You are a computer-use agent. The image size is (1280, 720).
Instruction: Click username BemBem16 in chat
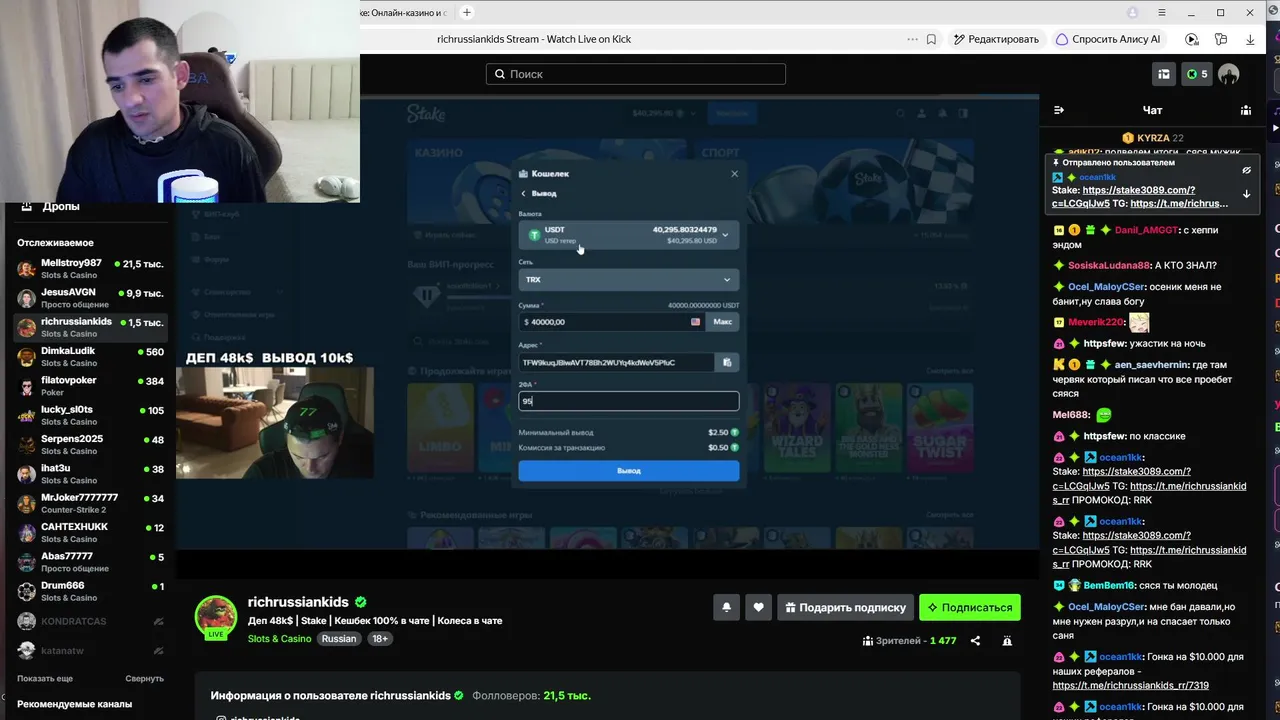[x=1109, y=585]
